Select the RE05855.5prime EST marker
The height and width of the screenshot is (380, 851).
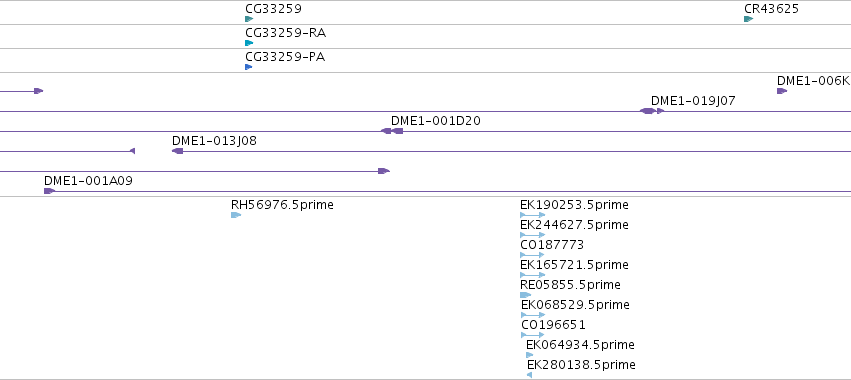coord(525,295)
